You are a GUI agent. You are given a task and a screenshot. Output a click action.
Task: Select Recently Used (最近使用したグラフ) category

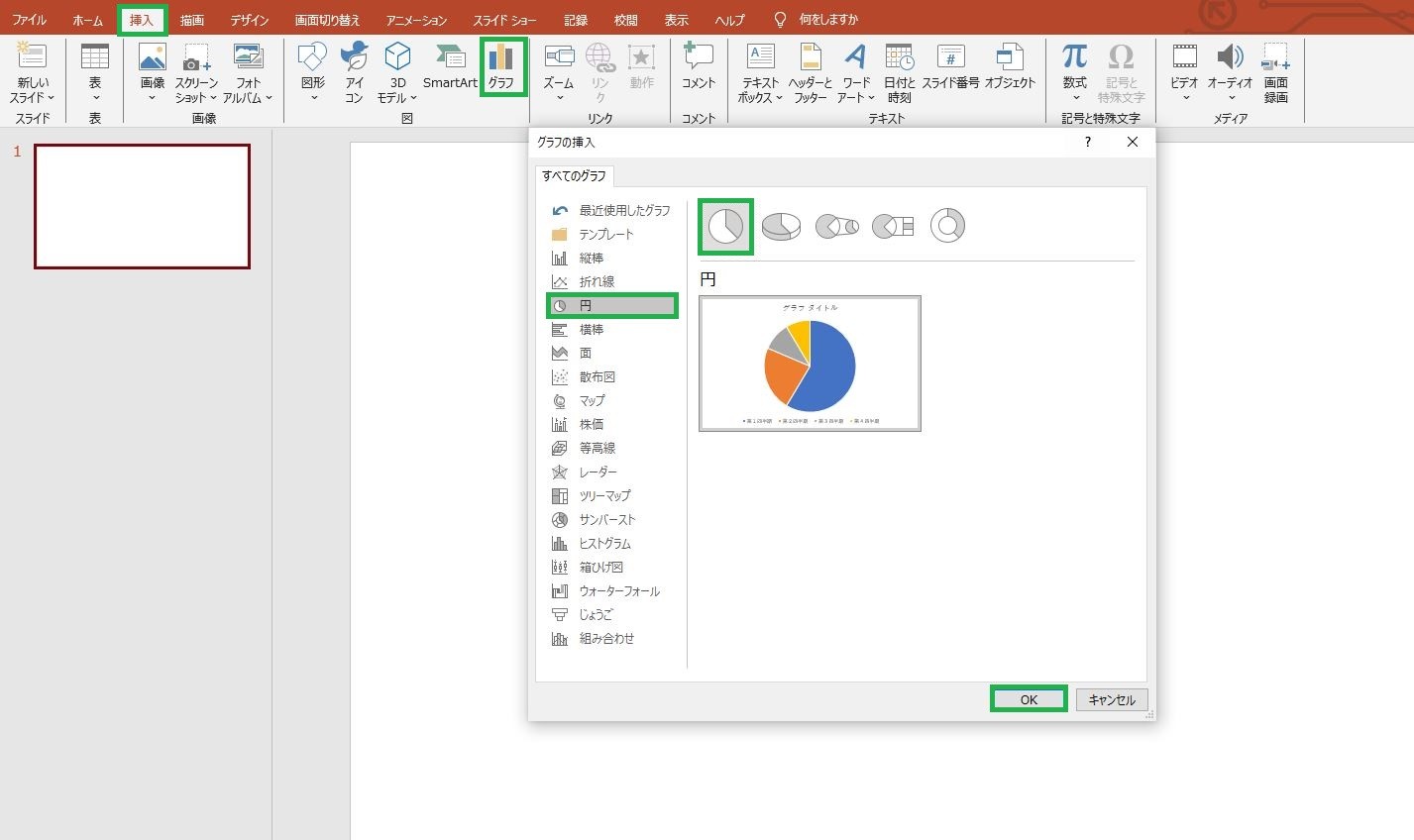612,210
